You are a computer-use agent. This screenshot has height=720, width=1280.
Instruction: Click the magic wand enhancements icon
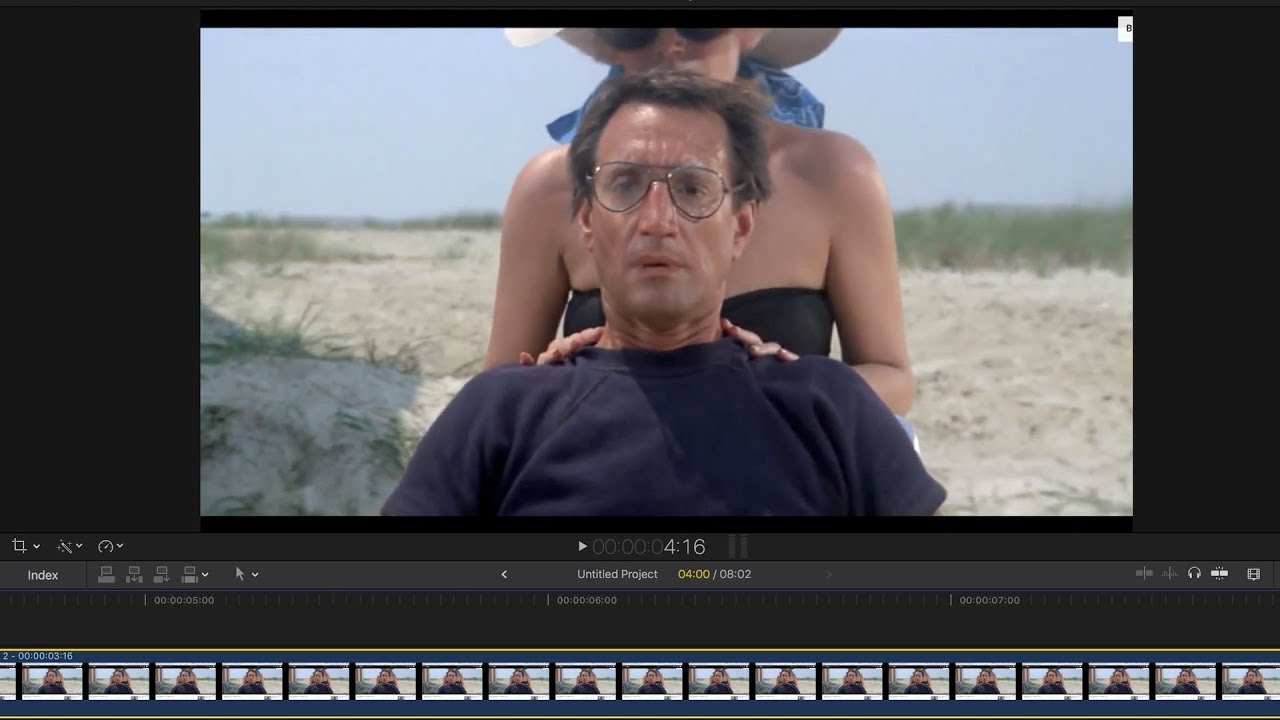[x=64, y=546]
